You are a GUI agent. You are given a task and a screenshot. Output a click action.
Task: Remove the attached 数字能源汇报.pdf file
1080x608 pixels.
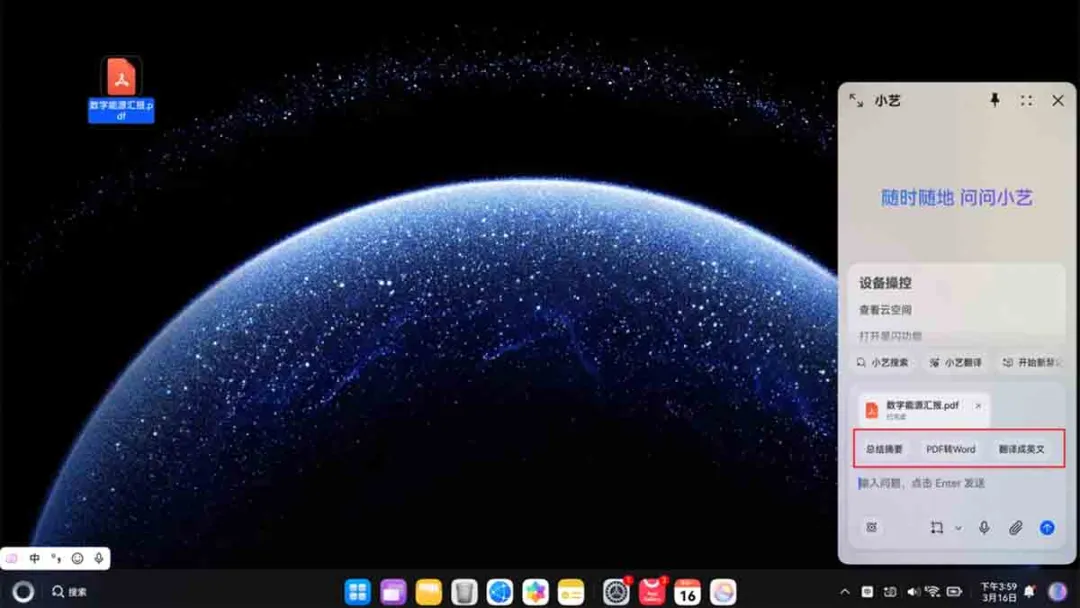pyautogui.click(x=978, y=406)
